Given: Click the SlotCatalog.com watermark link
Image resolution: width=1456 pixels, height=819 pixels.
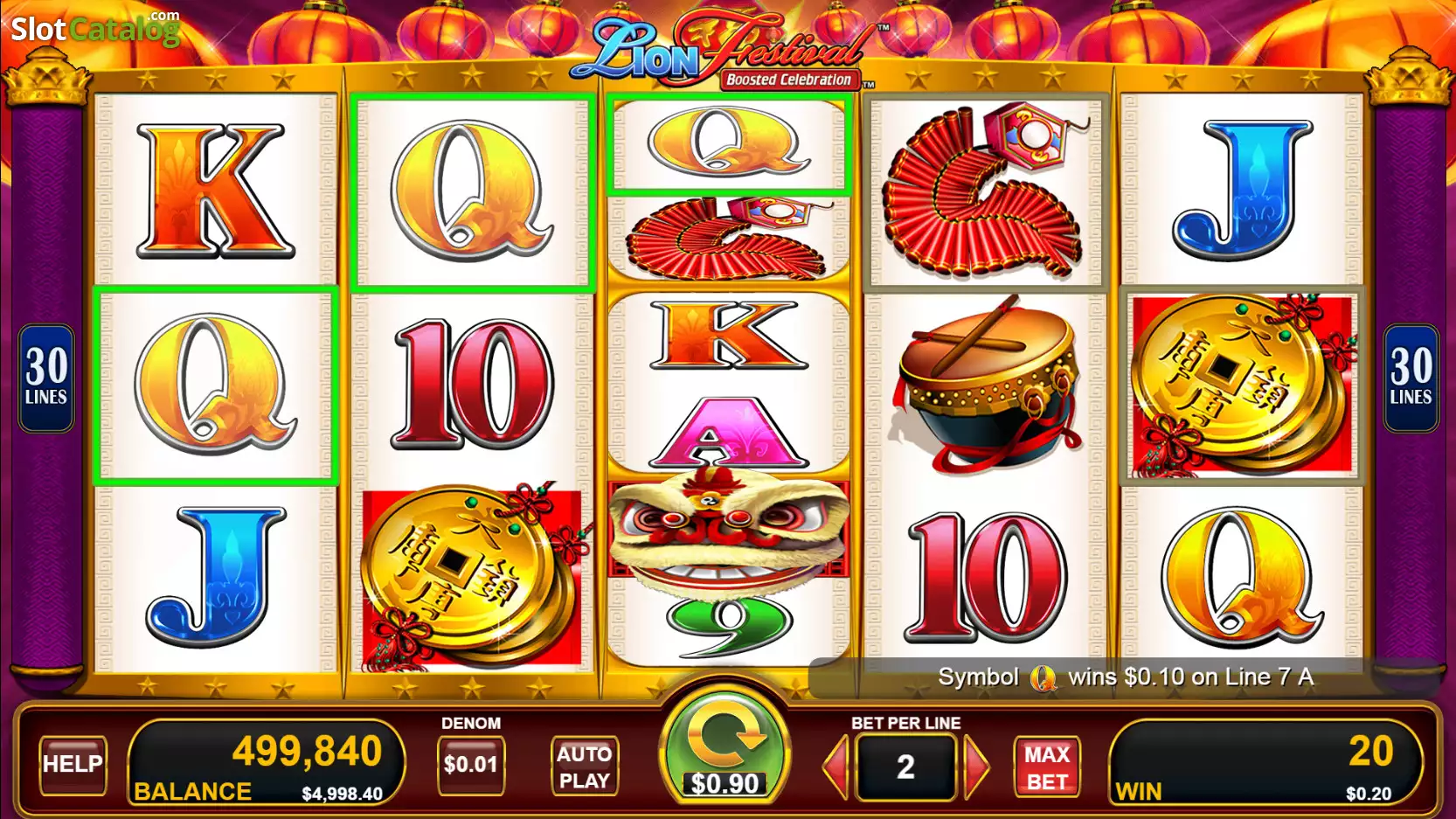Looking at the screenshot, I should pyautogui.click(x=95, y=29).
